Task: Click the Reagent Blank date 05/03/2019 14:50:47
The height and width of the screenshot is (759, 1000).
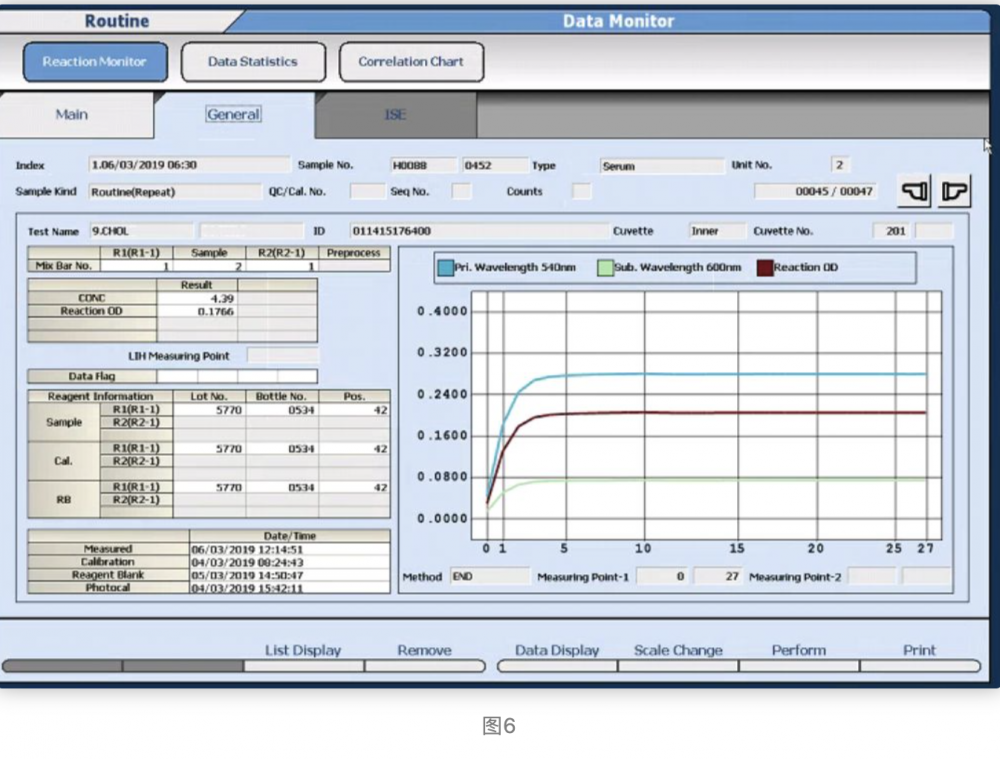Action: point(290,575)
